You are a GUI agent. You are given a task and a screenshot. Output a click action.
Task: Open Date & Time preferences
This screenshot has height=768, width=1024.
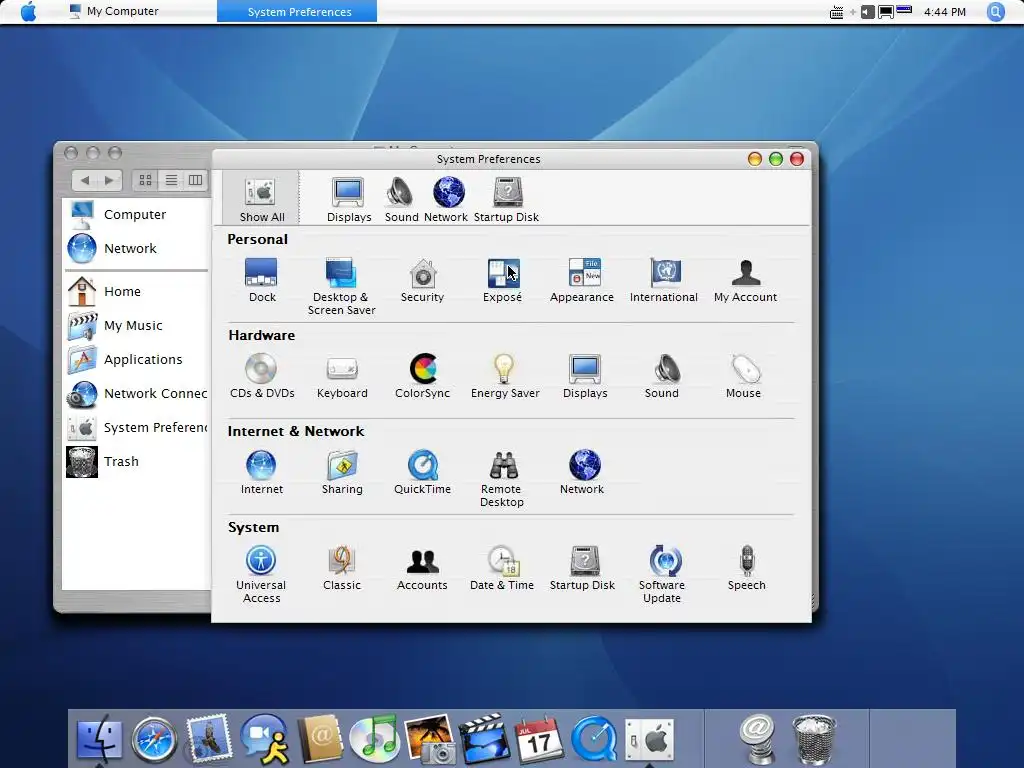point(502,568)
